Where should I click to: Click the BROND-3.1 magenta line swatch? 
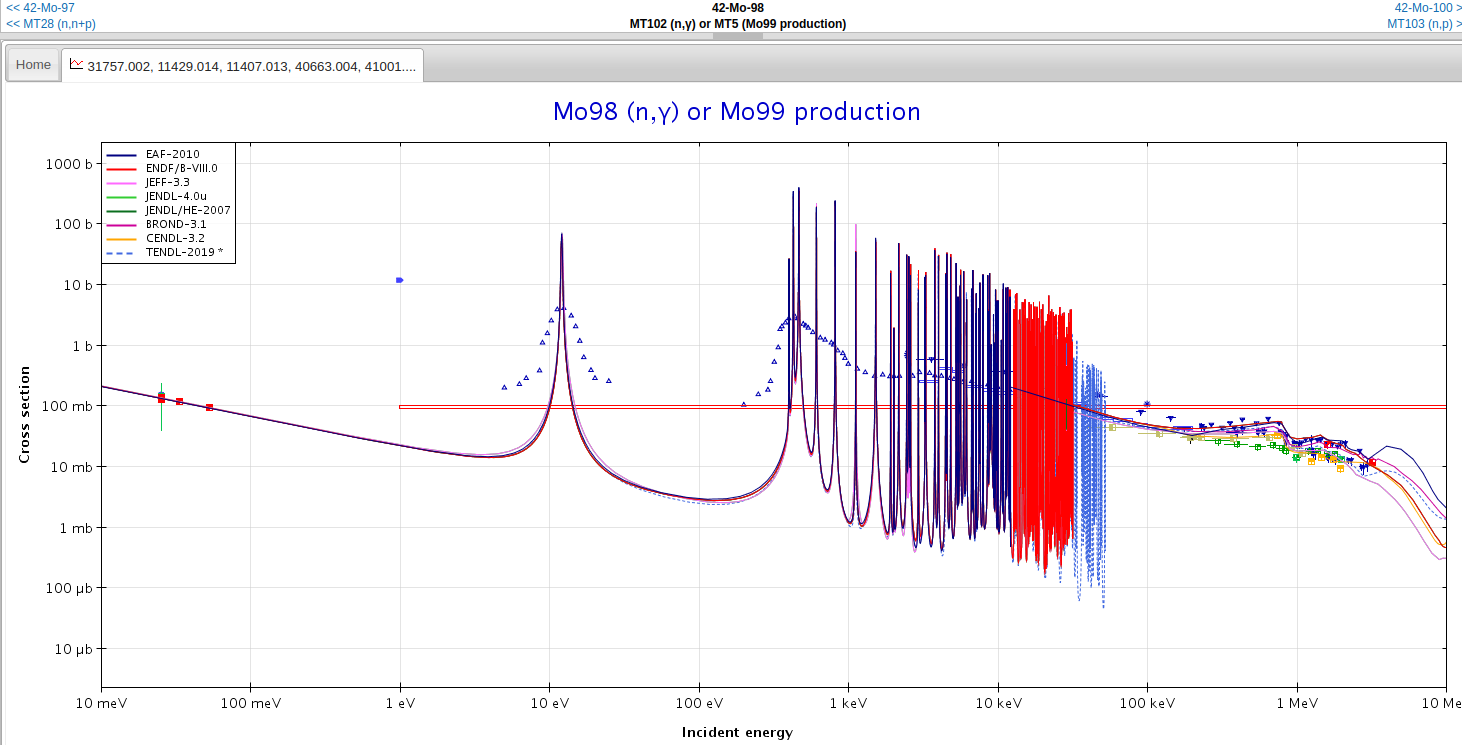(122, 225)
